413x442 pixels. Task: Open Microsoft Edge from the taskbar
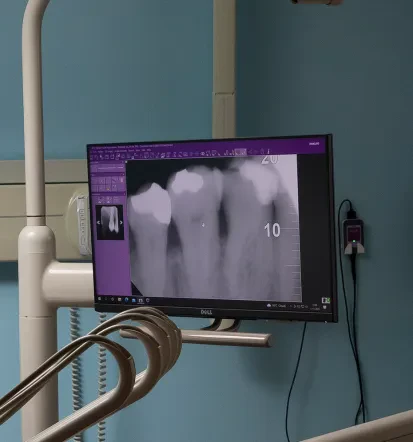click(127, 300)
